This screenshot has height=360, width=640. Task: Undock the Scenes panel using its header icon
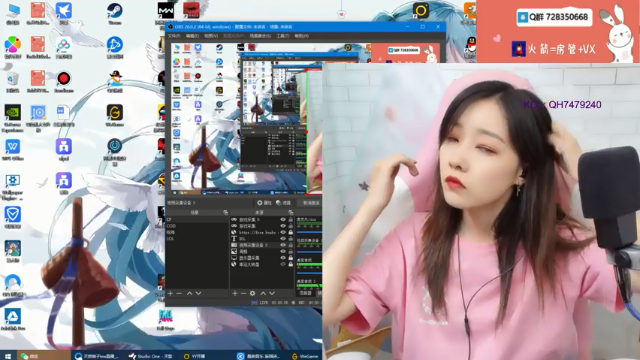[226, 213]
